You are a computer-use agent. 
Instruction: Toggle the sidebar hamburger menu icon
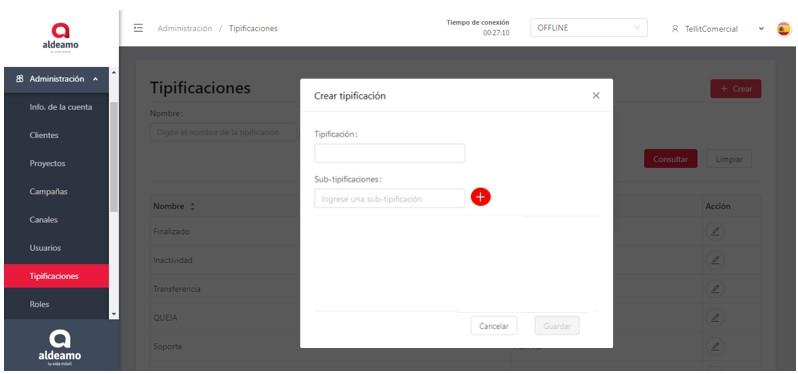138,28
